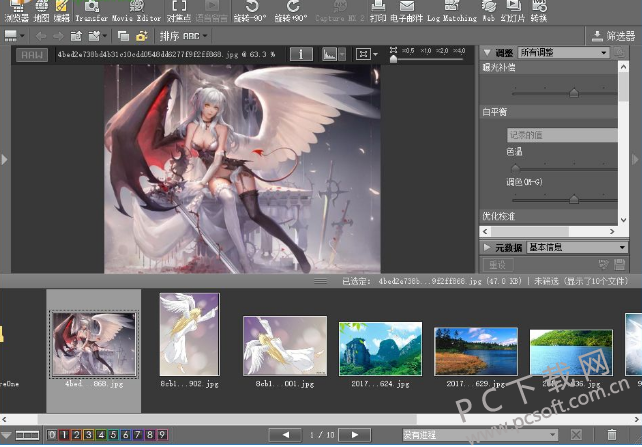Launch Nikon Transfer

tap(91, 11)
